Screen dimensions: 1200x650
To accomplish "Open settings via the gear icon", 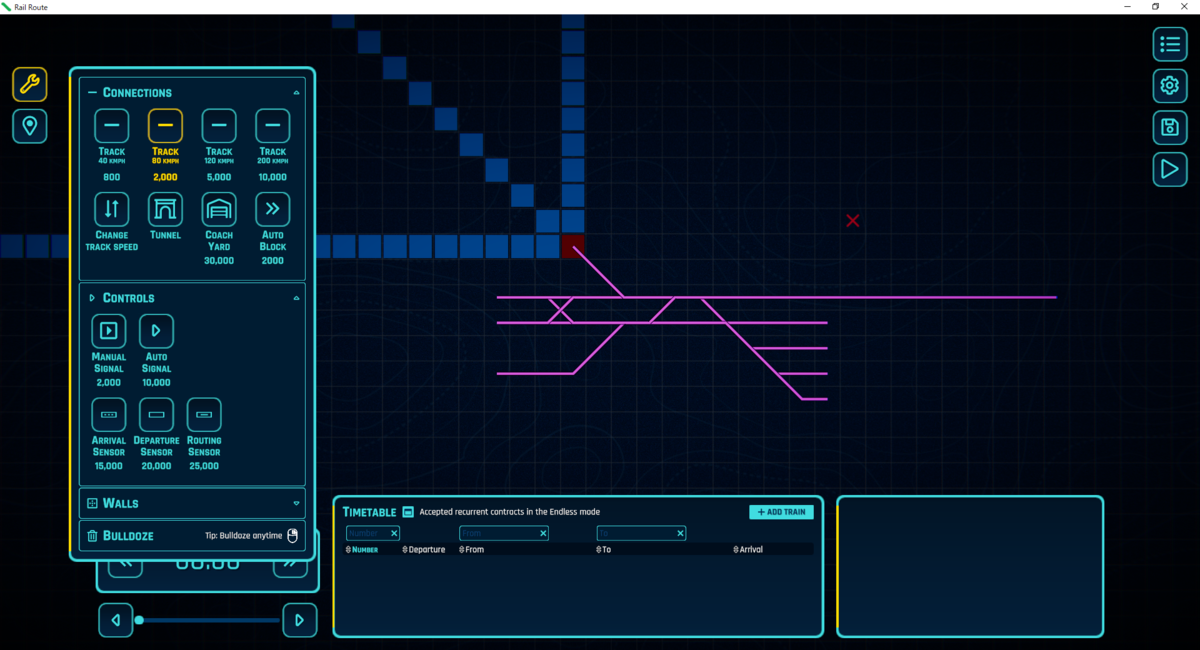I will (1169, 85).
